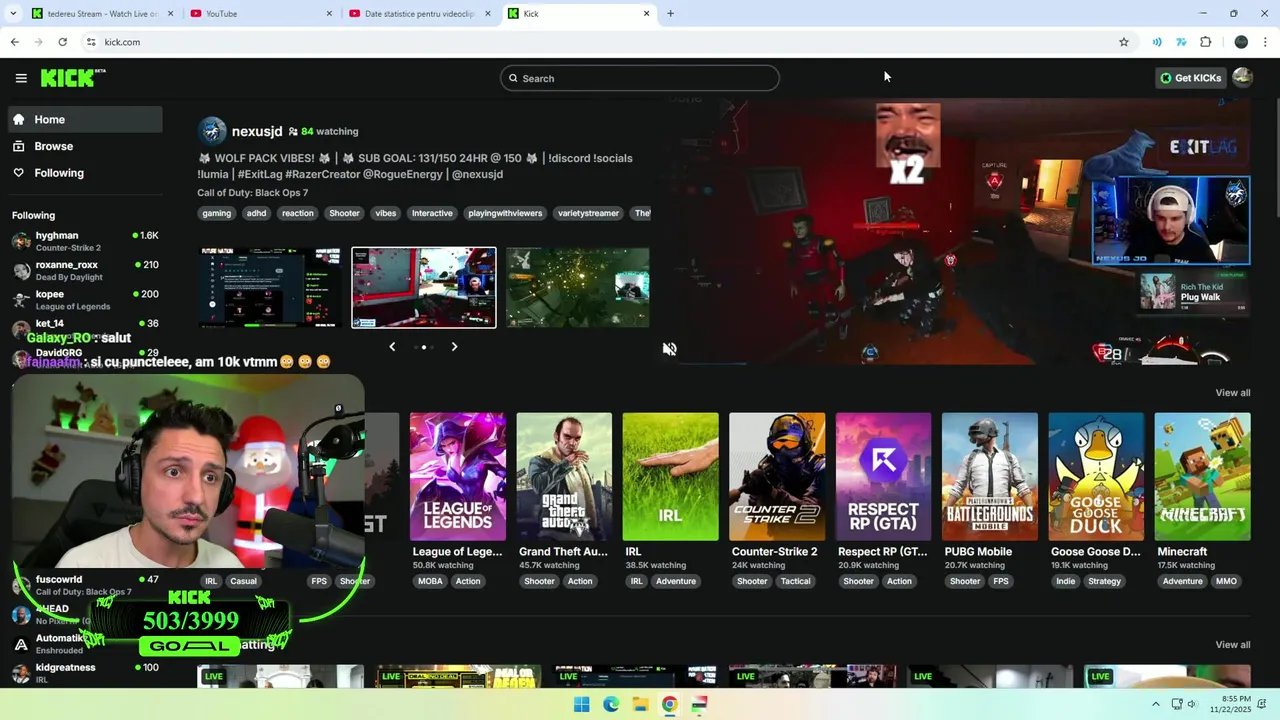Open kopee channel in Following list
The width and height of the screenshot is (1280, 720).
(x=86, y=300)
